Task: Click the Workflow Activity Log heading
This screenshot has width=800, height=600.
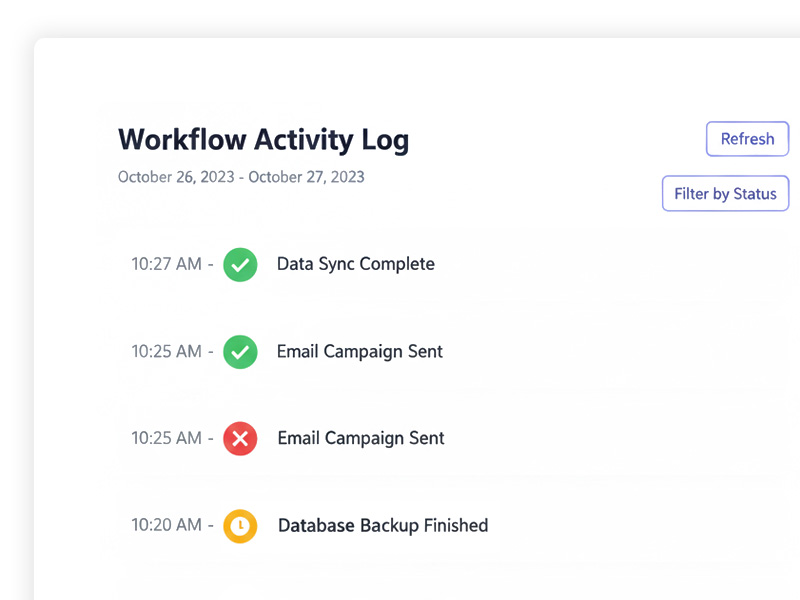Action: click(263, 140)
